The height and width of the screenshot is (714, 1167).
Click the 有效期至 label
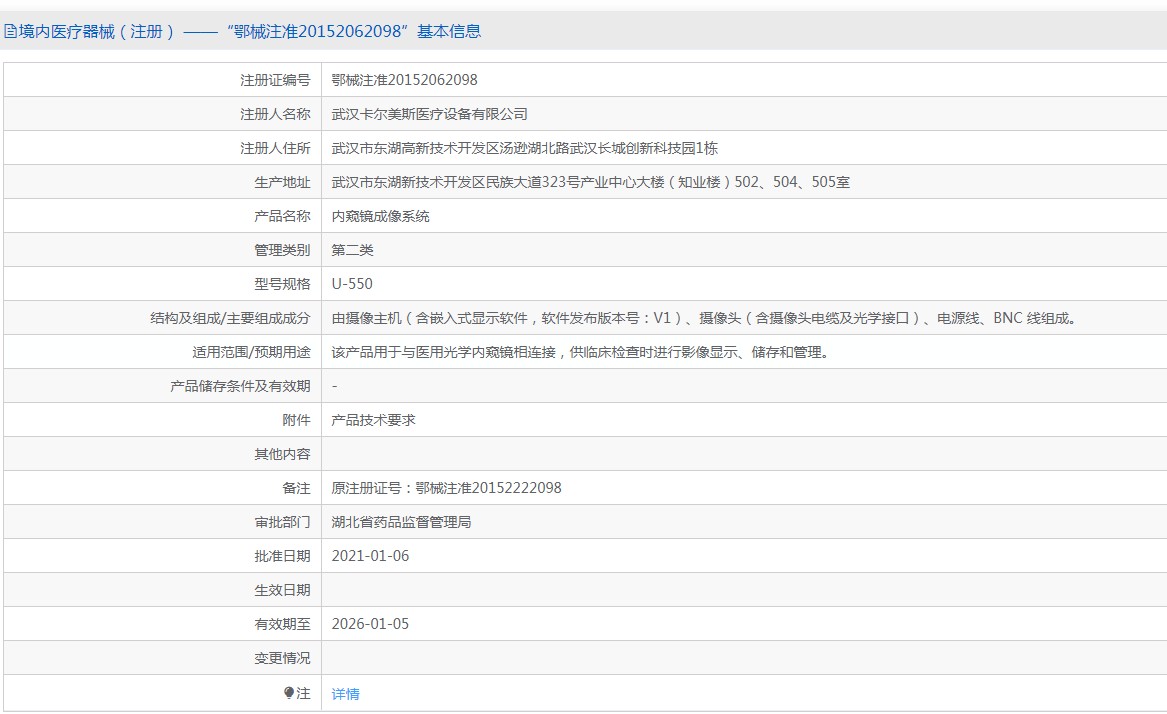pyautogui.click(x=282, y=624)
